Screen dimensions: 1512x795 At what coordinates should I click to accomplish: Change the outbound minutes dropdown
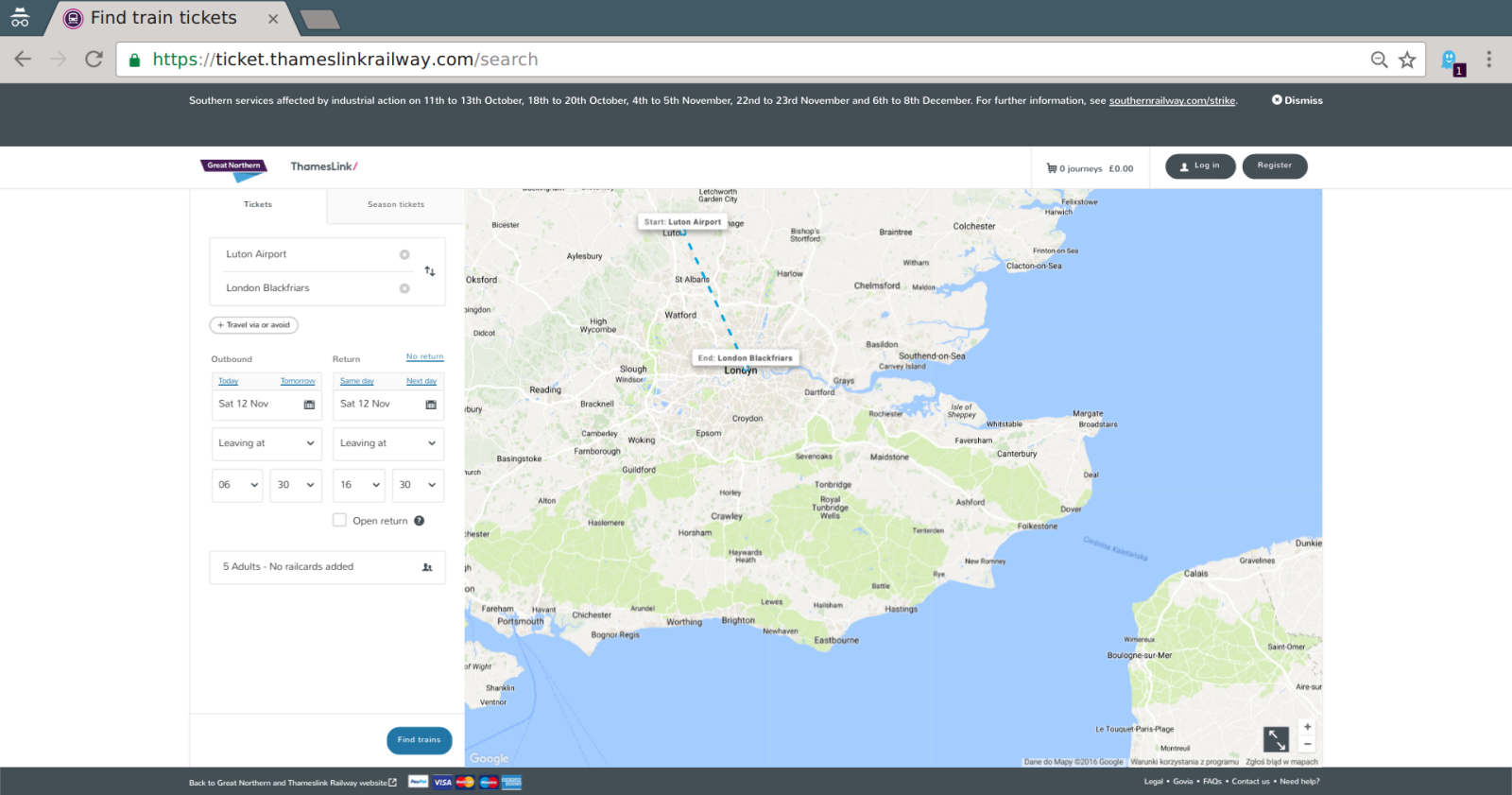point(296,485)
